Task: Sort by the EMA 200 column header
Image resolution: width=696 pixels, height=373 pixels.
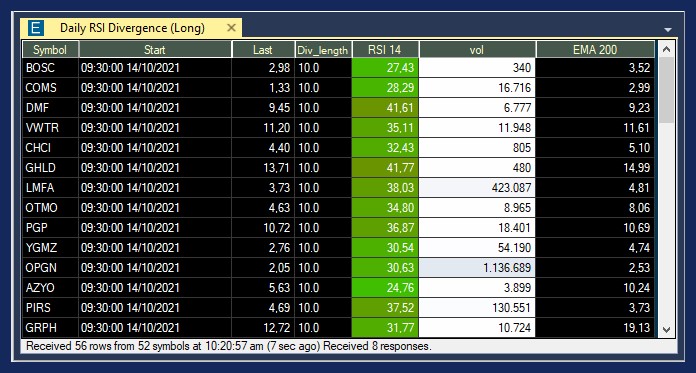Action: [595, 50]
